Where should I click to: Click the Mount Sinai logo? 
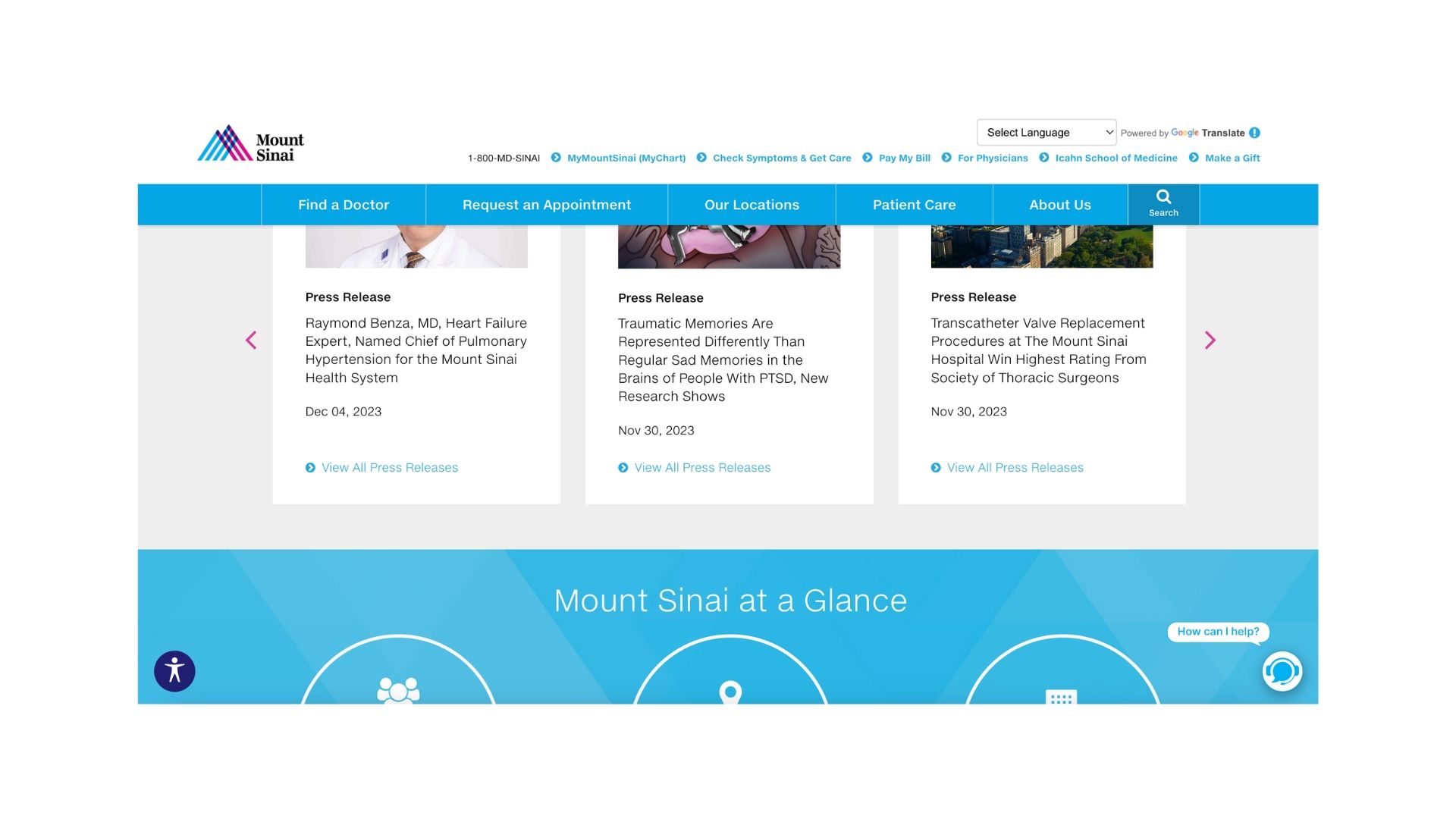click(x=250, y=143)
